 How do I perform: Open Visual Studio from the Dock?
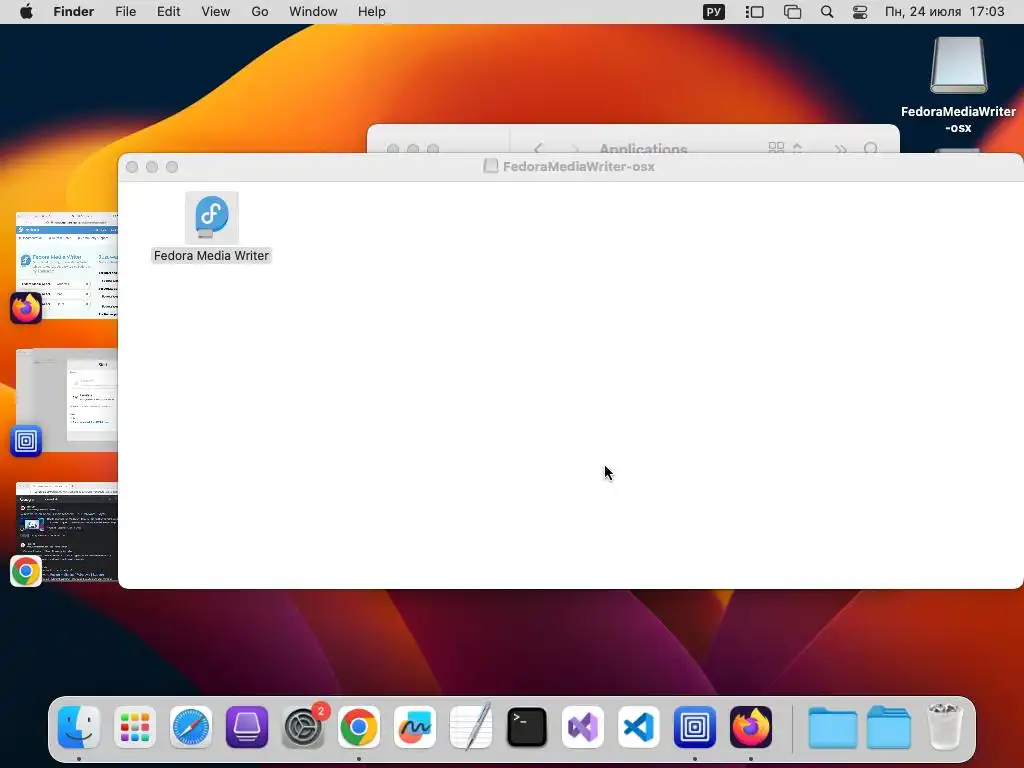click(x=583, y=727)
